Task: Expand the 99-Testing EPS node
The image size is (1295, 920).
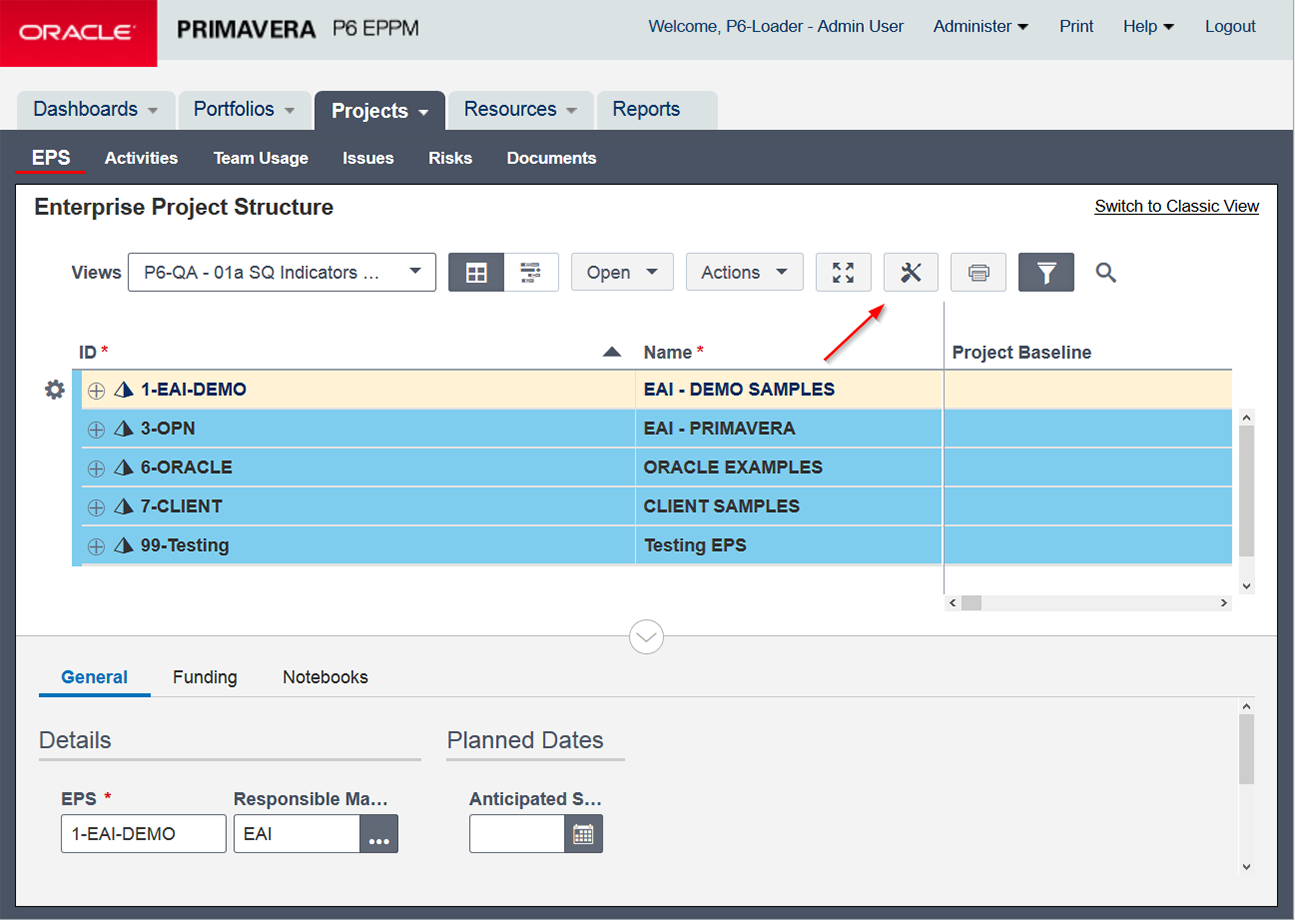Action: pos(96,547)
